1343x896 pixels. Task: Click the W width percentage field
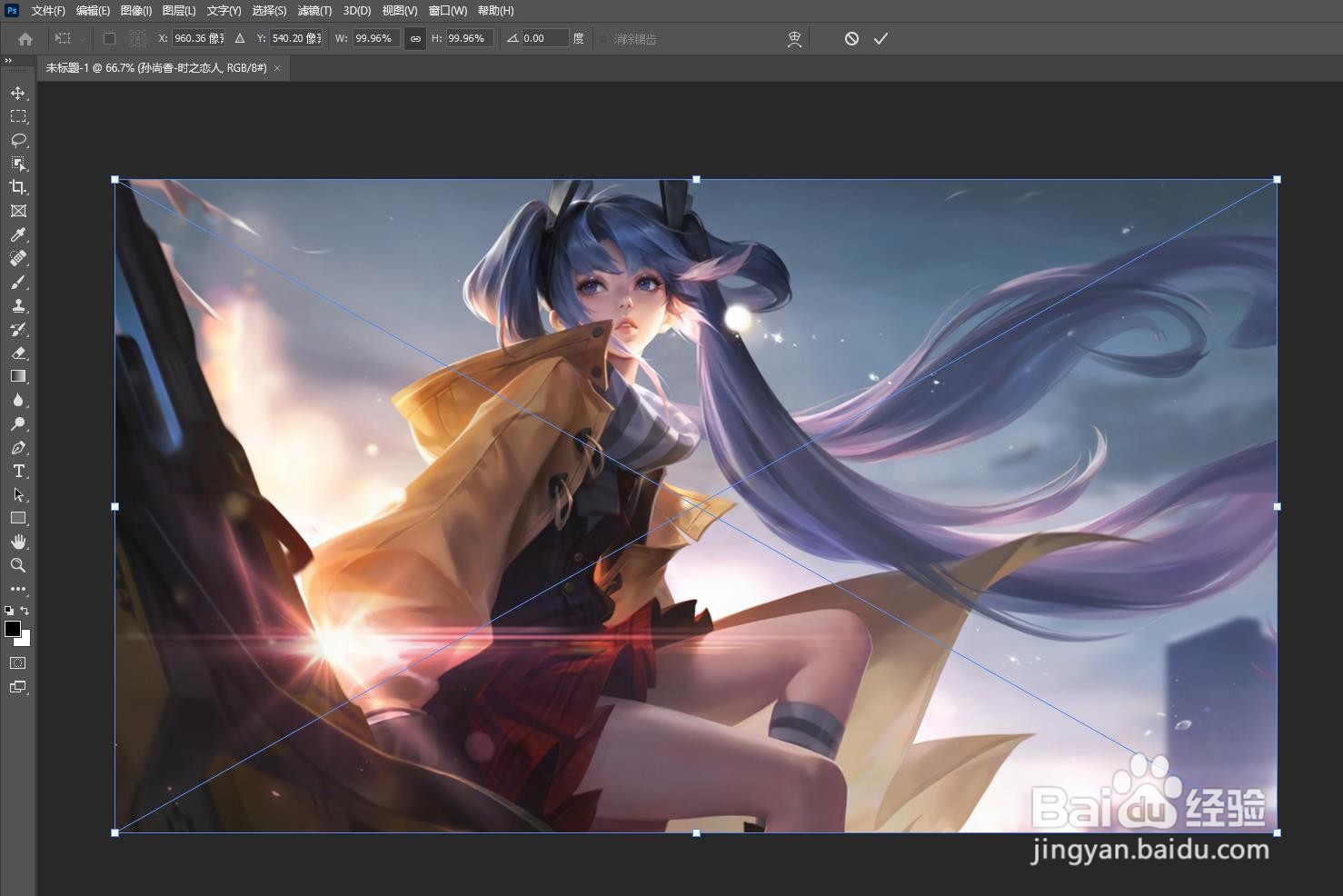point(376,38)
